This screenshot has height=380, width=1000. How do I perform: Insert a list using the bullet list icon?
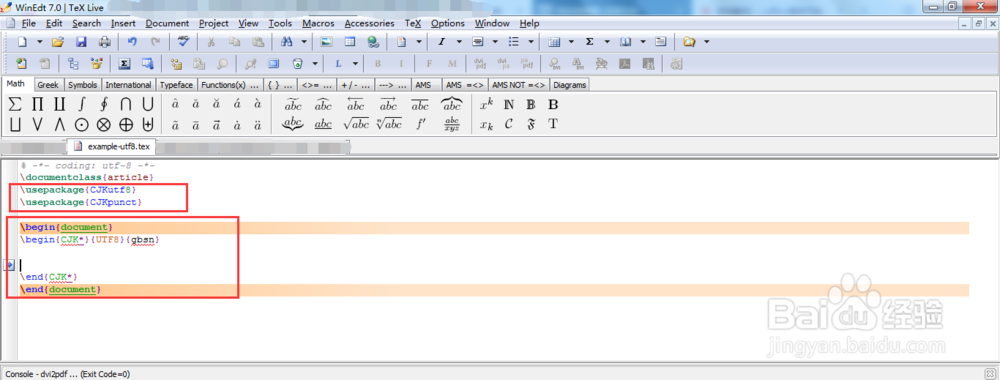coord(513,42)
